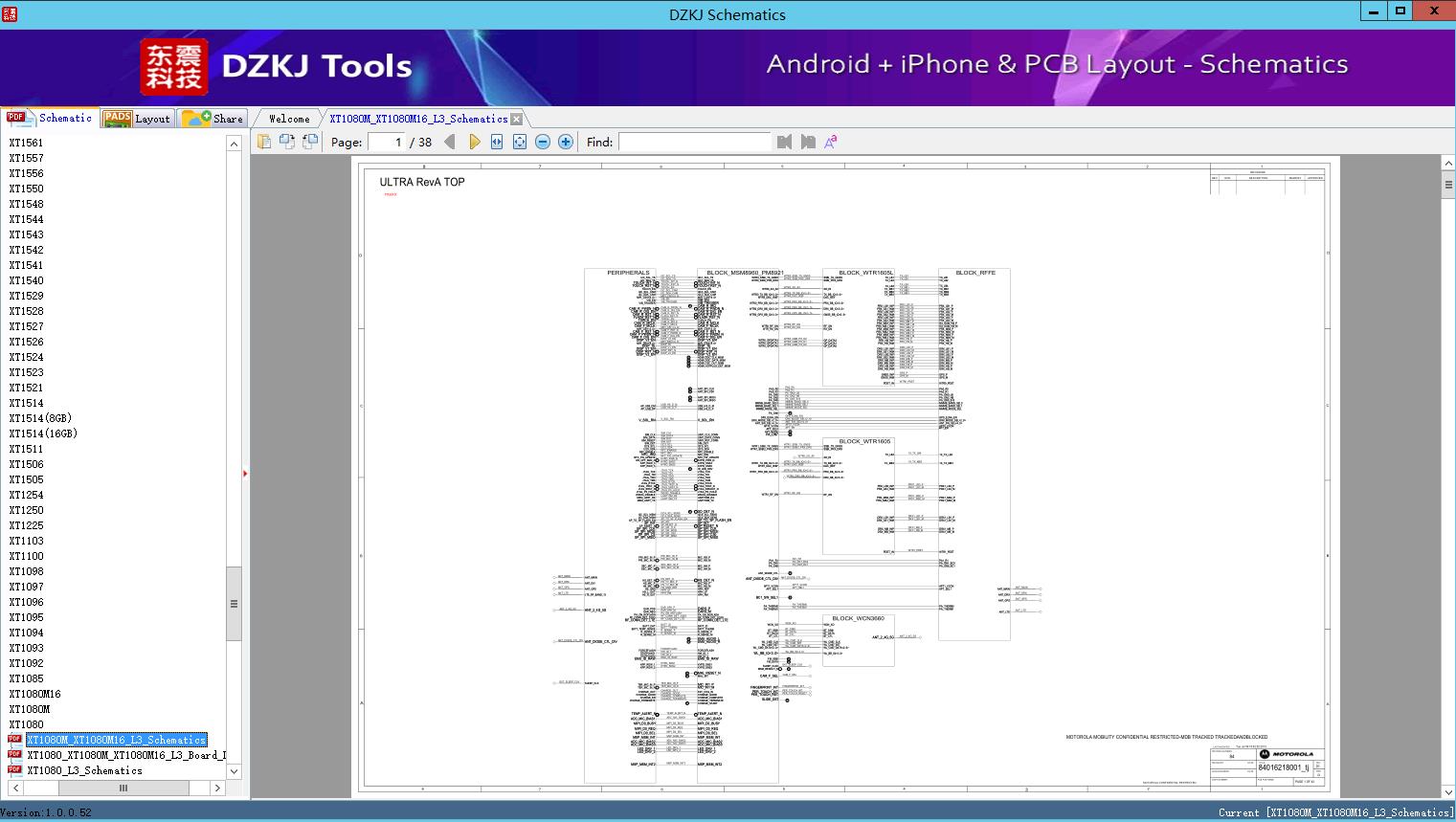The image size is (1456, 822).
Task: Click the fit-to-page icon
Action: point(520,142)
